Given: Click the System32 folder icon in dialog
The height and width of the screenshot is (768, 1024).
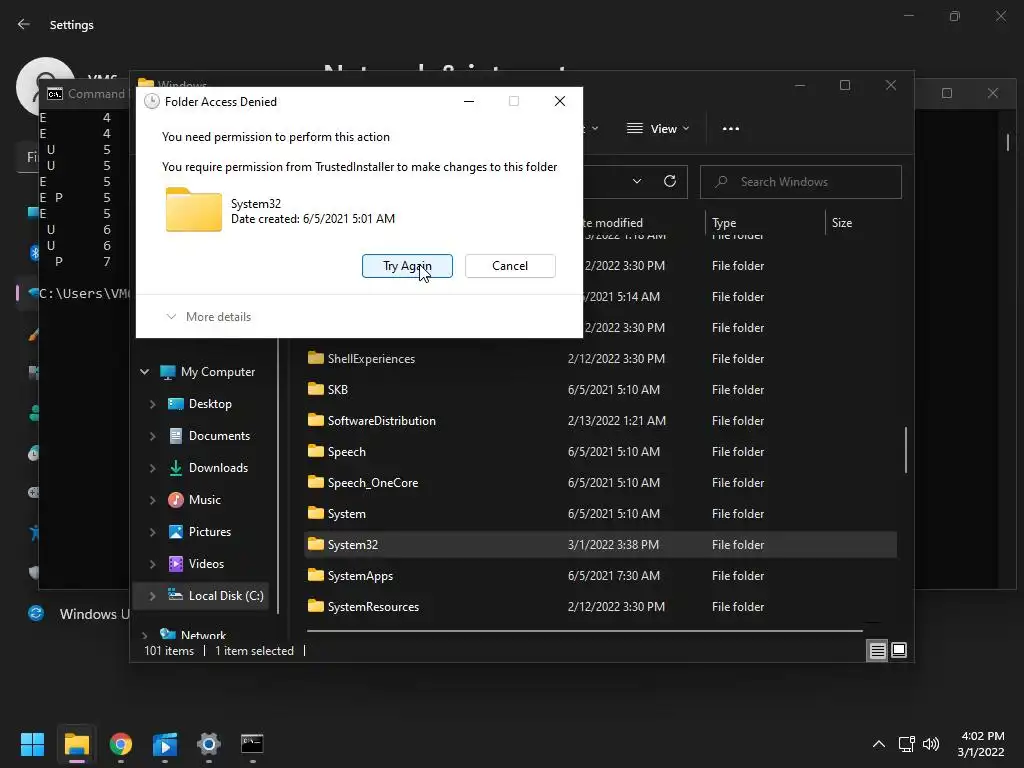Looking at the screenshot, I should pyautogui.click(x=193, y=210).
